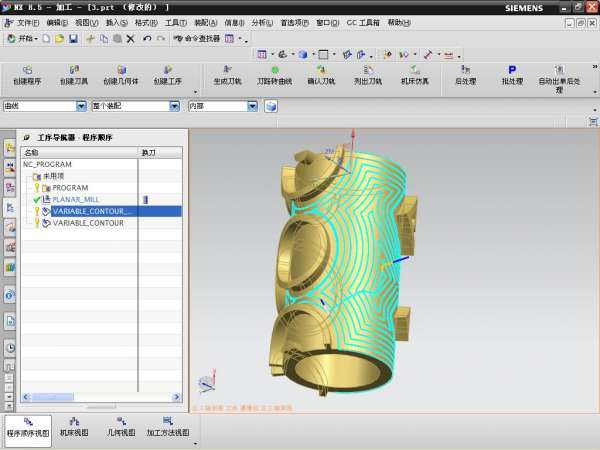Open the 编辑(E) menu
This screenshot has height=450, width=600.
57,23
